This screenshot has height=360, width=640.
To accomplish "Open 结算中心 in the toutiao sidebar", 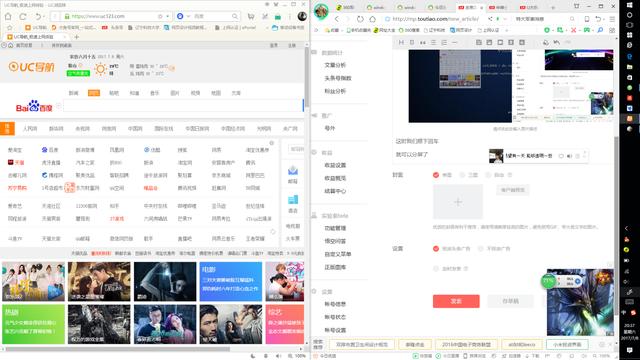I will tap(335, 191).
